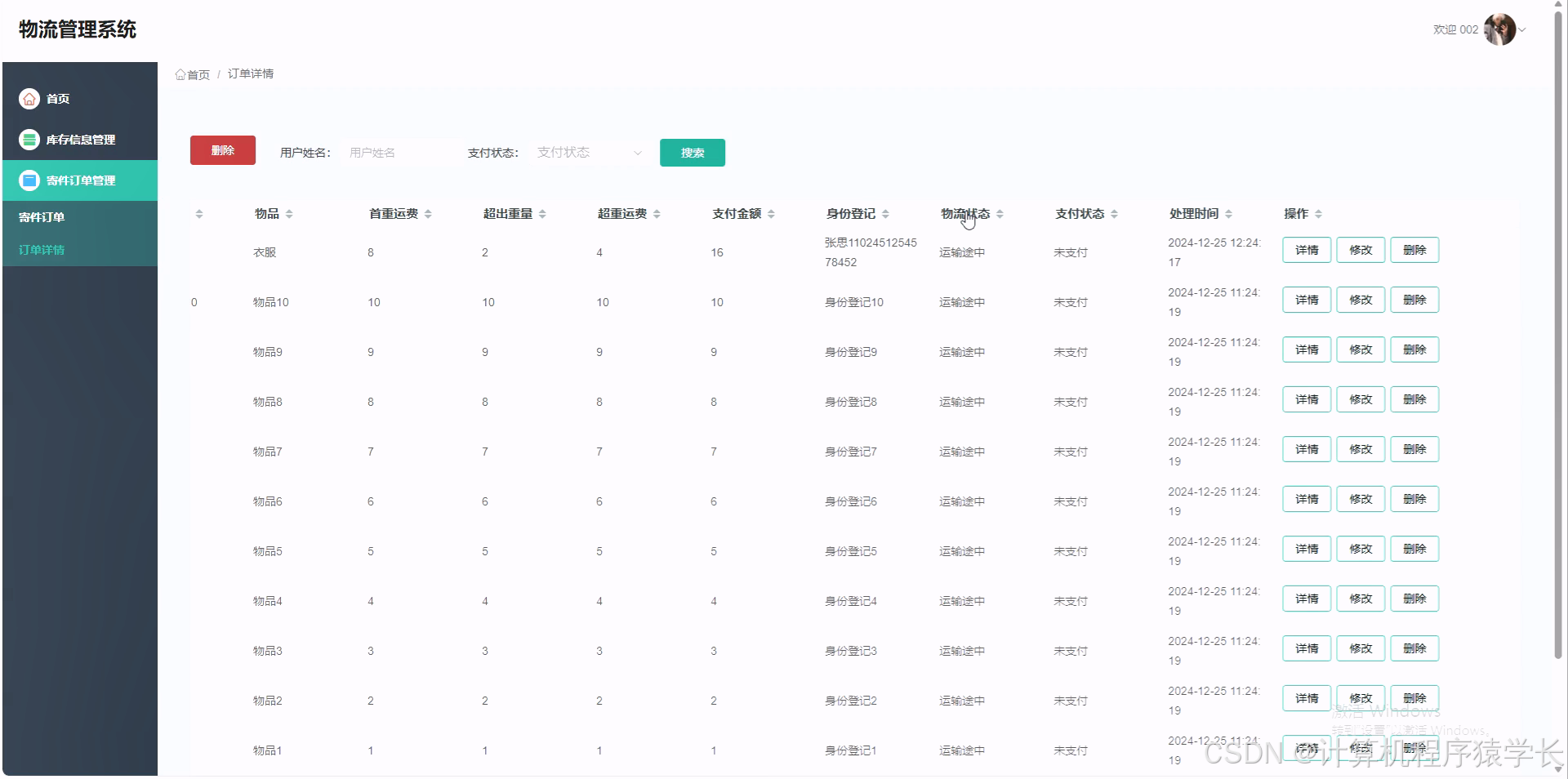View 详情 for 物品8 row
The image size is (1568, 779).
(x=1307, y=399)
